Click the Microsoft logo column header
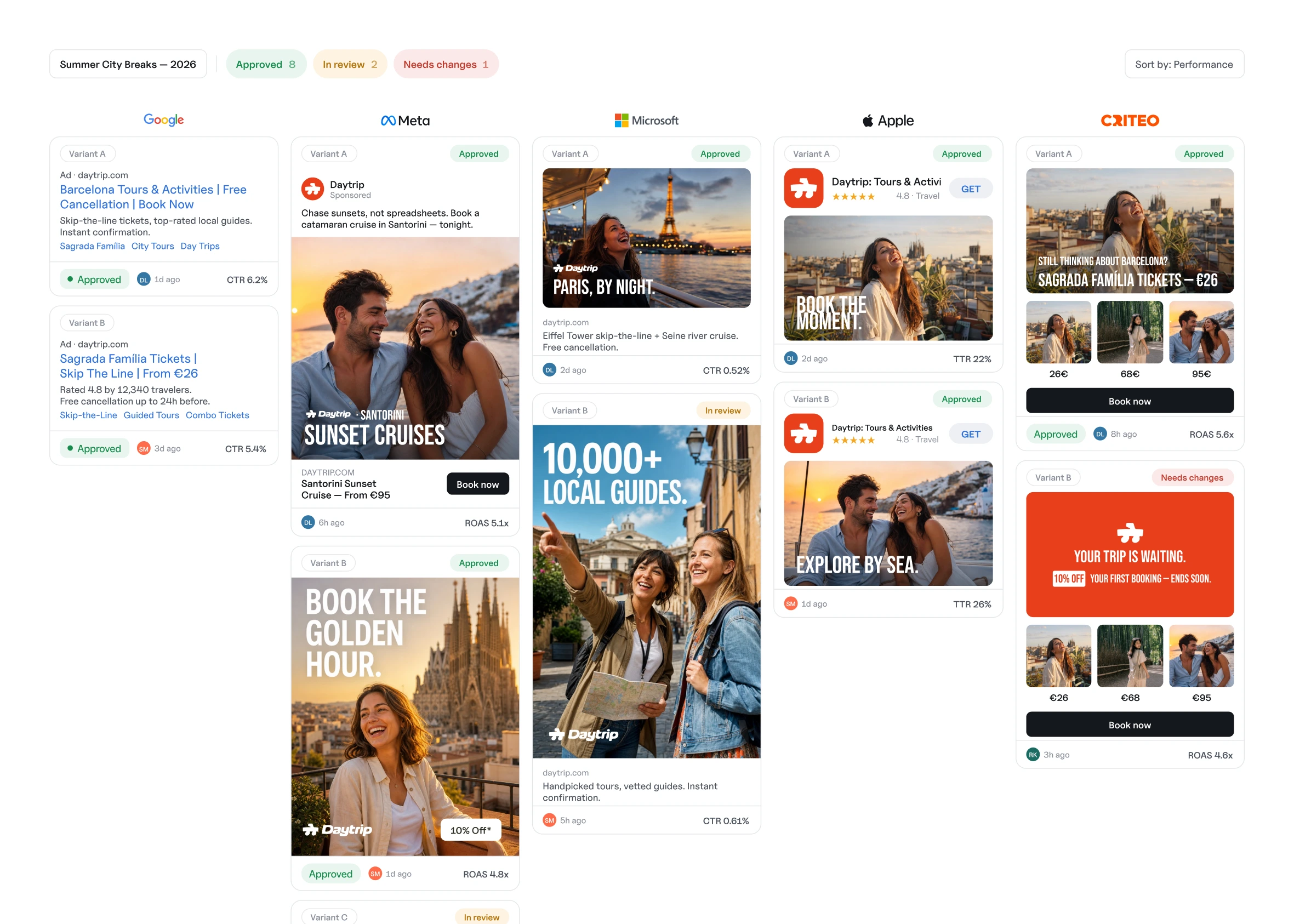 tap(646, 121)
